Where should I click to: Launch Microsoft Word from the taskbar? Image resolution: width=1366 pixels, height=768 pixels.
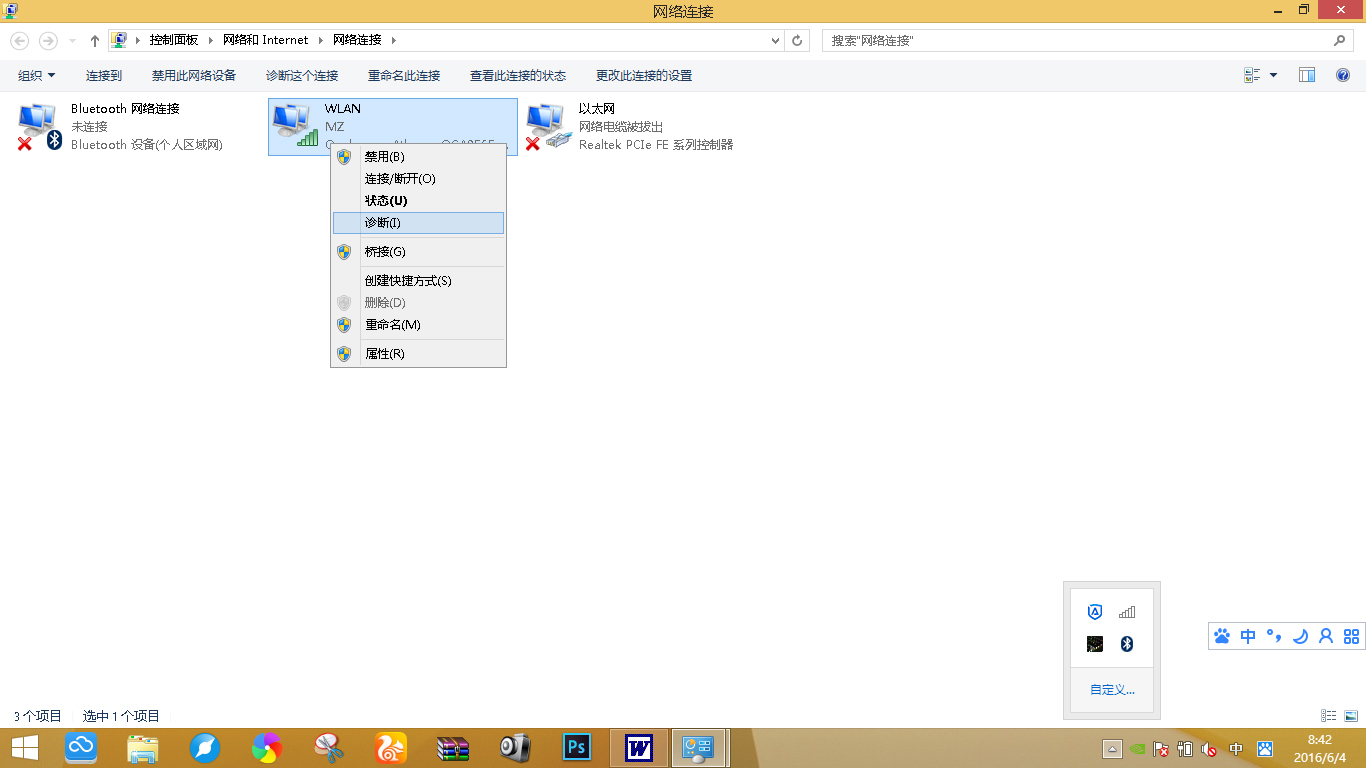(x=638, y=747)
